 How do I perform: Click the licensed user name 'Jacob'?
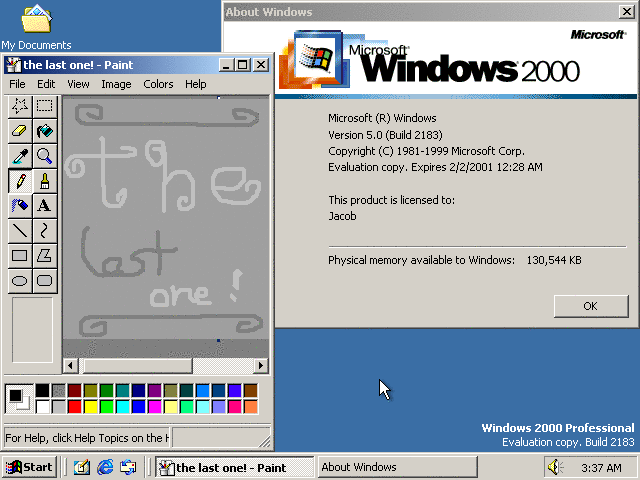342,216
